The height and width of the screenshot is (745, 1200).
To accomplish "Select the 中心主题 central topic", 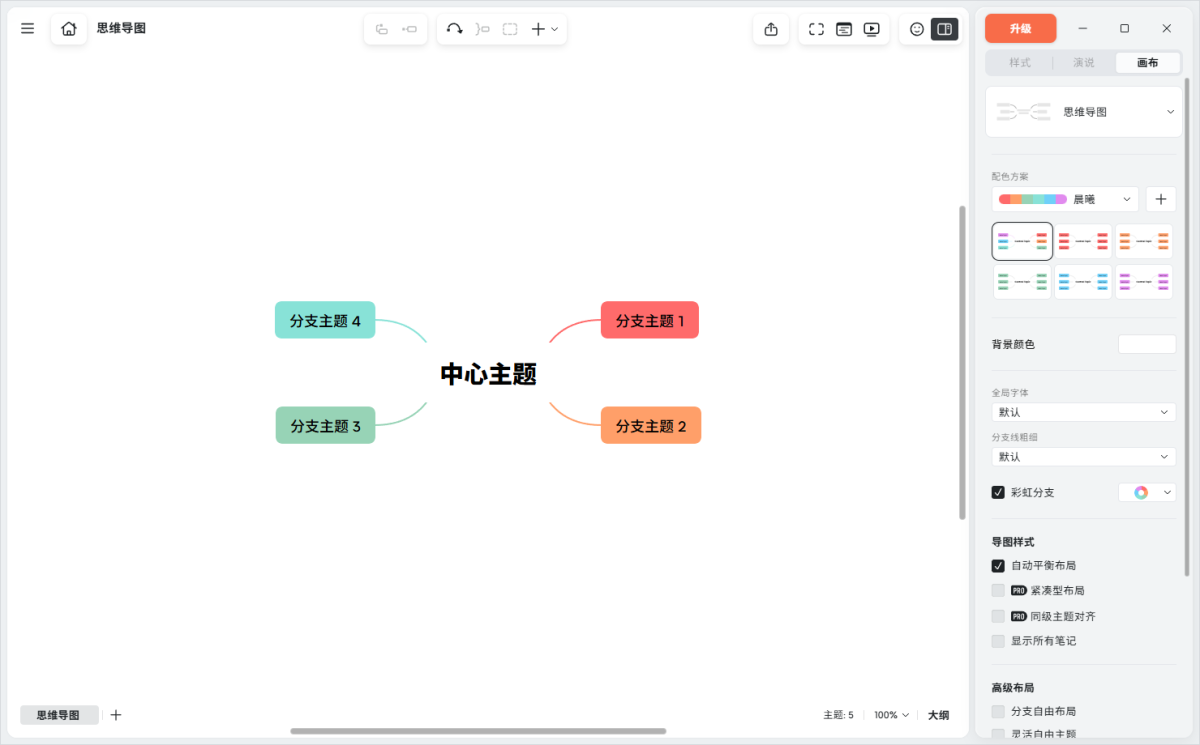I will pos(489,374).
